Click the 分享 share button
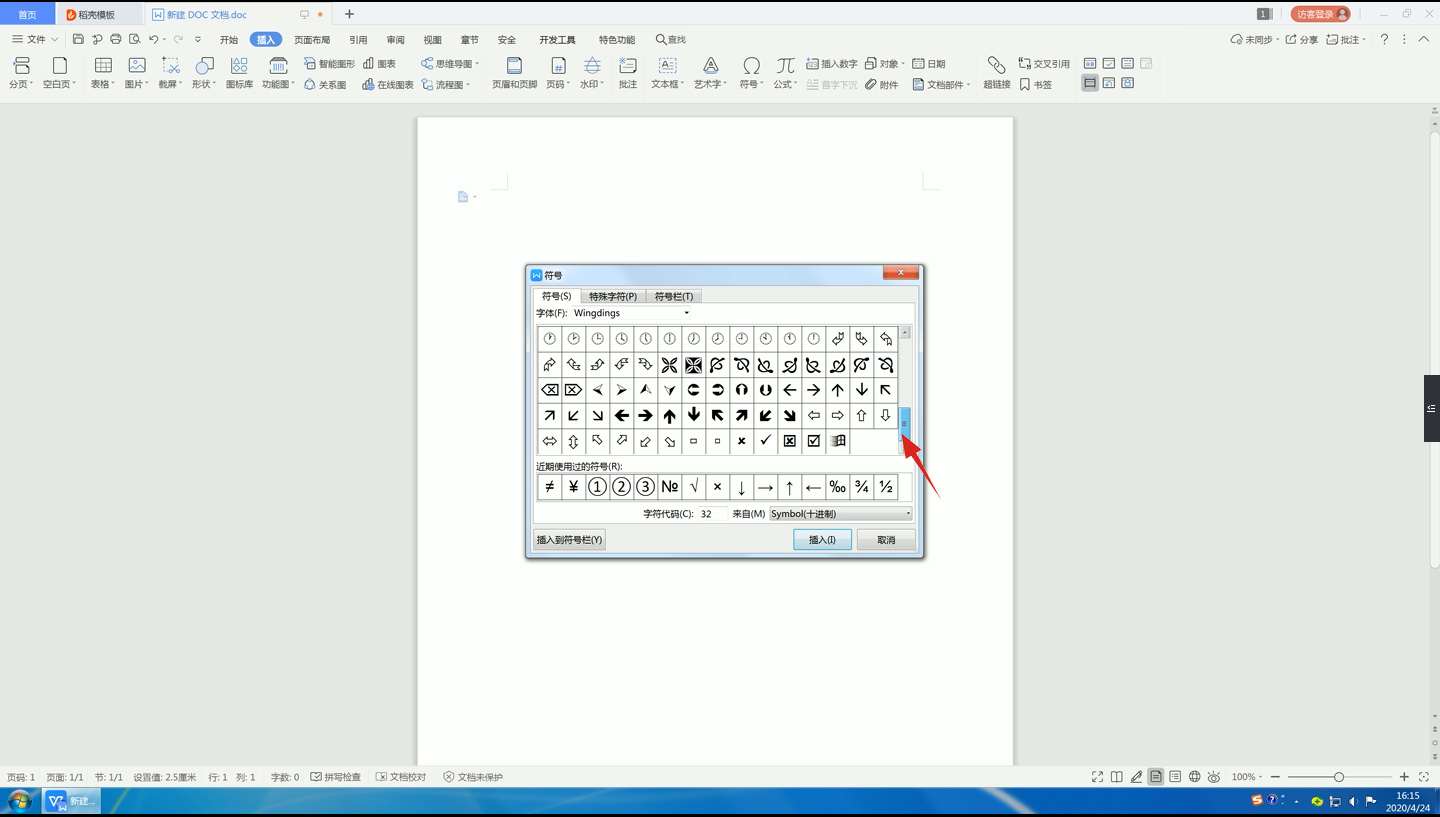This screenshot has height=817, width=1440. click(1302, 39)
